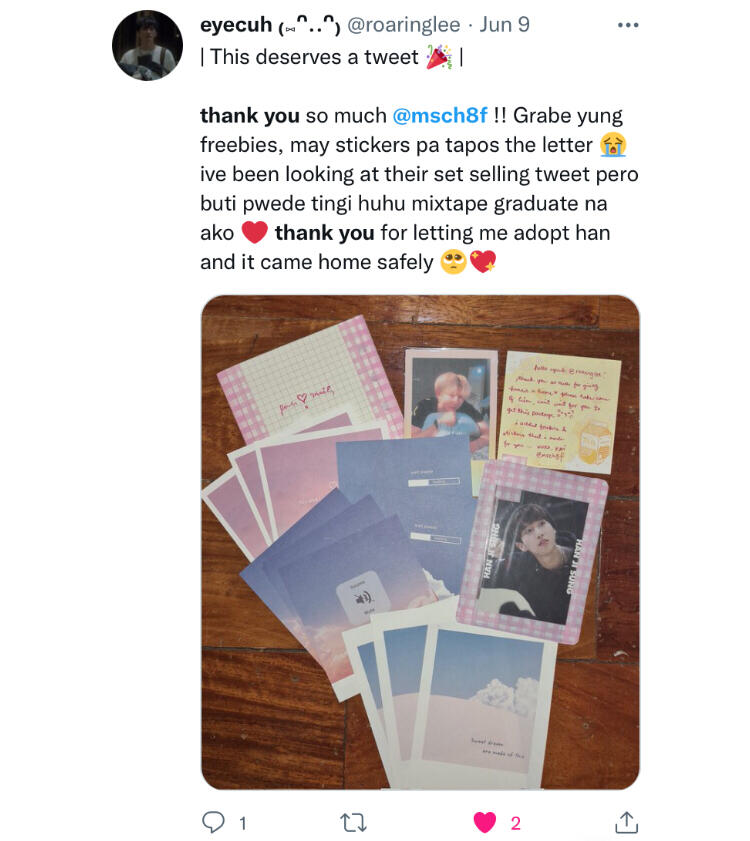Unlike the tweet via the pink heart

(x=484, y=823)
